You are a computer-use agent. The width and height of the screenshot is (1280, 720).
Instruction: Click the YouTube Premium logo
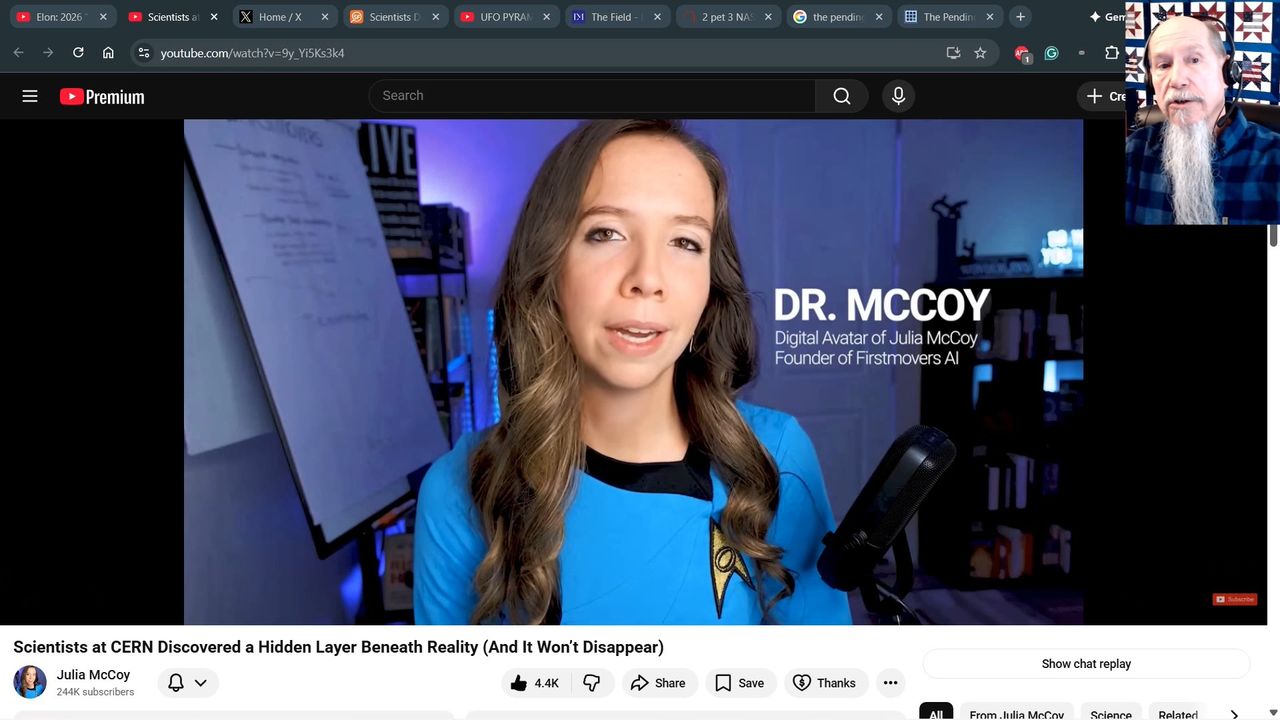pos(102,96)
